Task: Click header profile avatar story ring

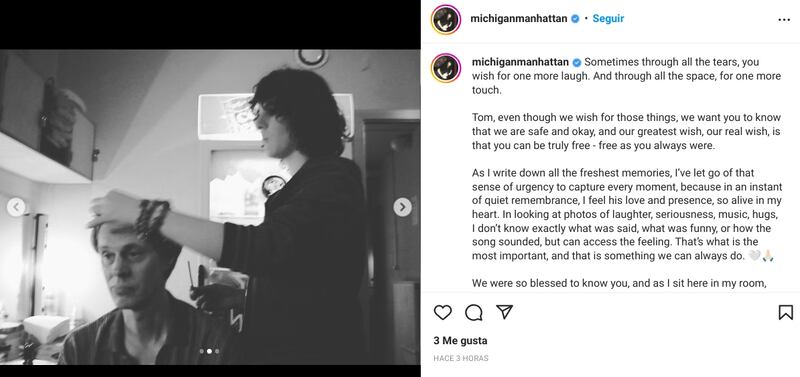Action: (446, 19)
